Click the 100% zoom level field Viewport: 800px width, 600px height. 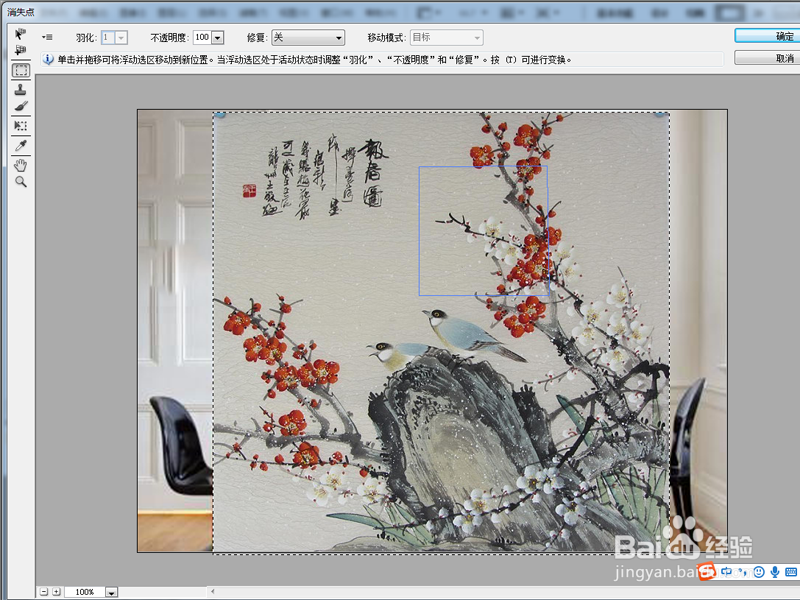pyautogui.click(x=84, y=592)
